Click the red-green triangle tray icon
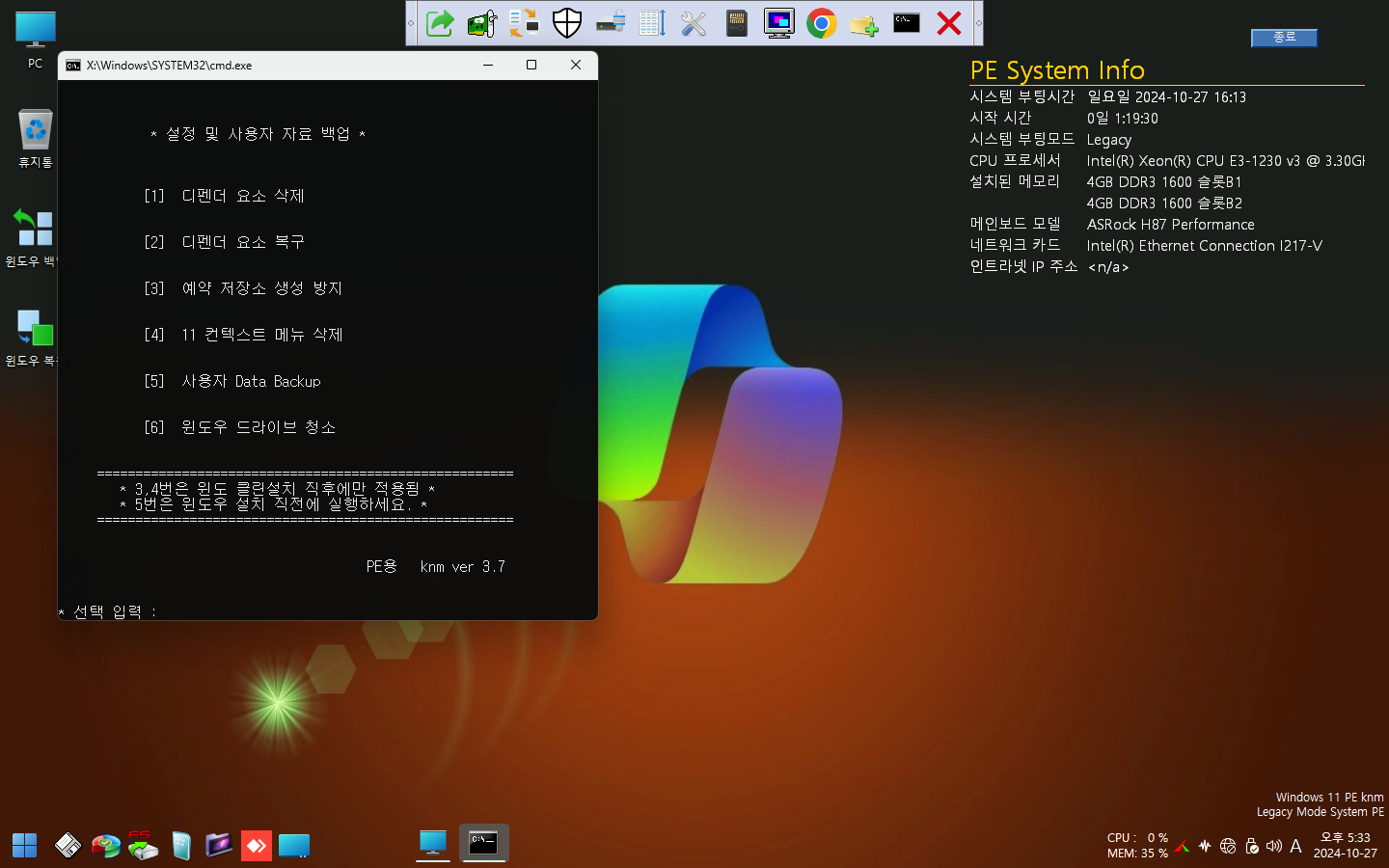The image size is (1389, 868). [x=1182, y=846]
